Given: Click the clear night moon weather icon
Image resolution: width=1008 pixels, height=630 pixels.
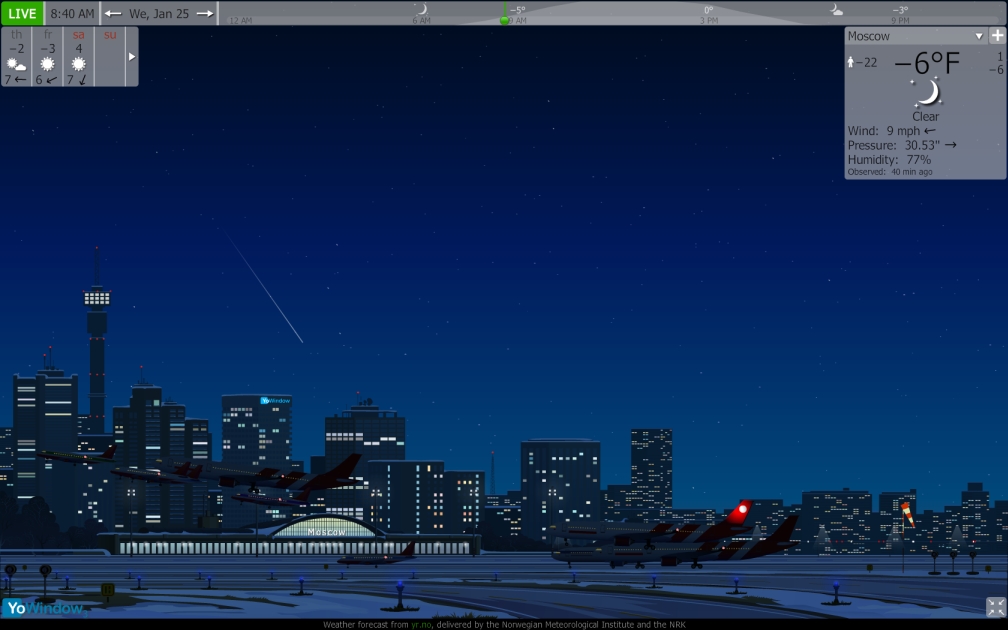Looking at the screenshot, I should (927, 92).
